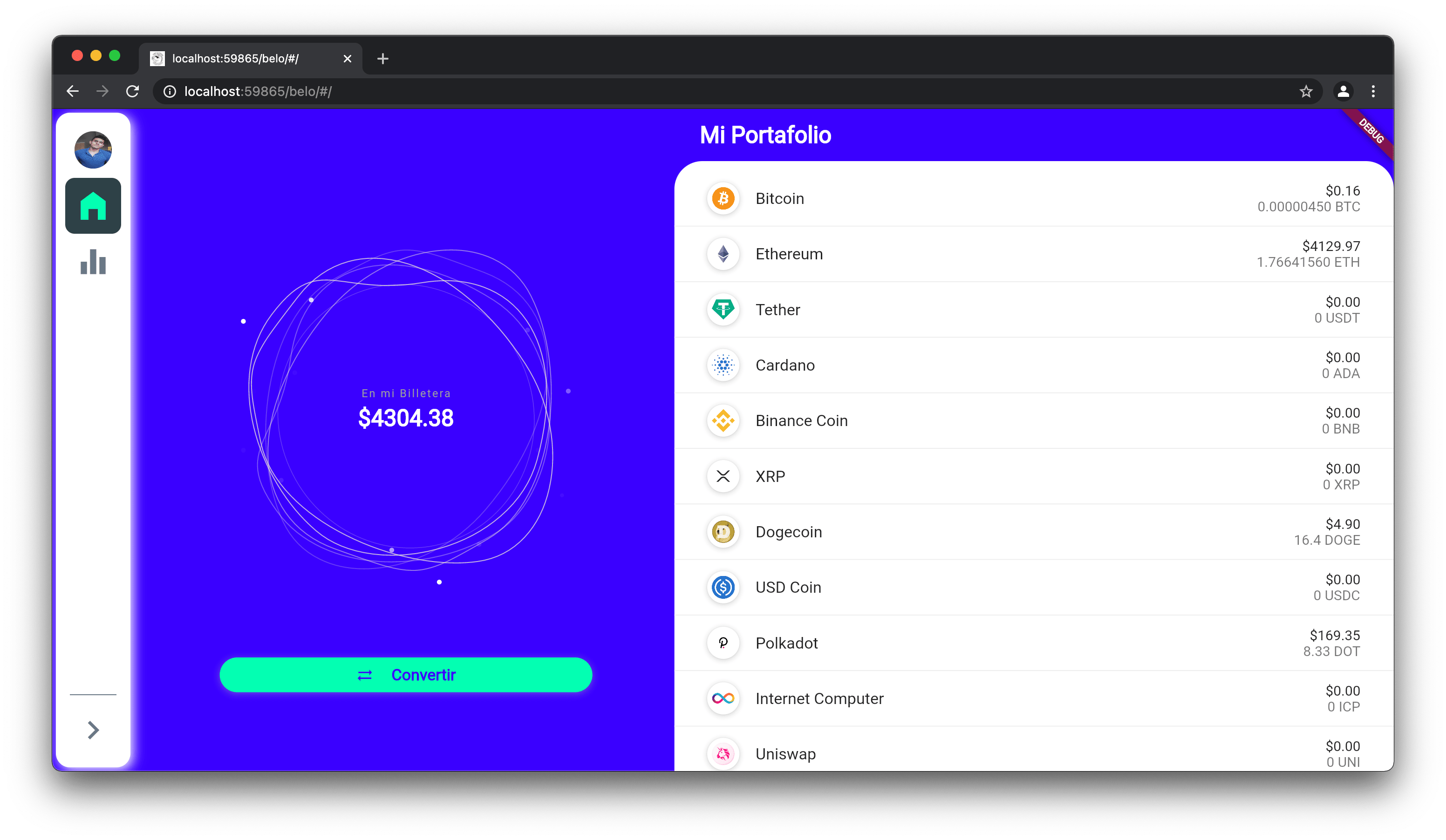Image resolution: width=1446 pixels, height=840 pixels.
Task: Click the 0.00000450 BTC amount
Action: (x=1308, y=206)
